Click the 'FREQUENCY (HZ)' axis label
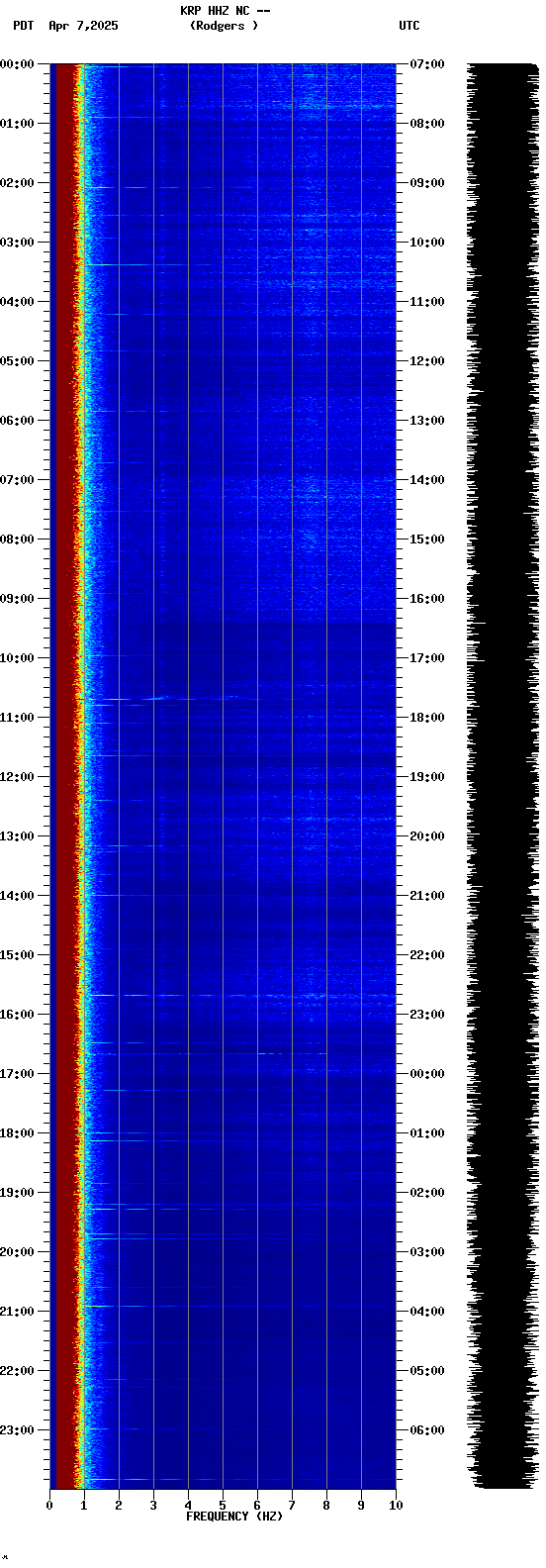Viewport: 546px width, 1568px height. (234, 1517)
